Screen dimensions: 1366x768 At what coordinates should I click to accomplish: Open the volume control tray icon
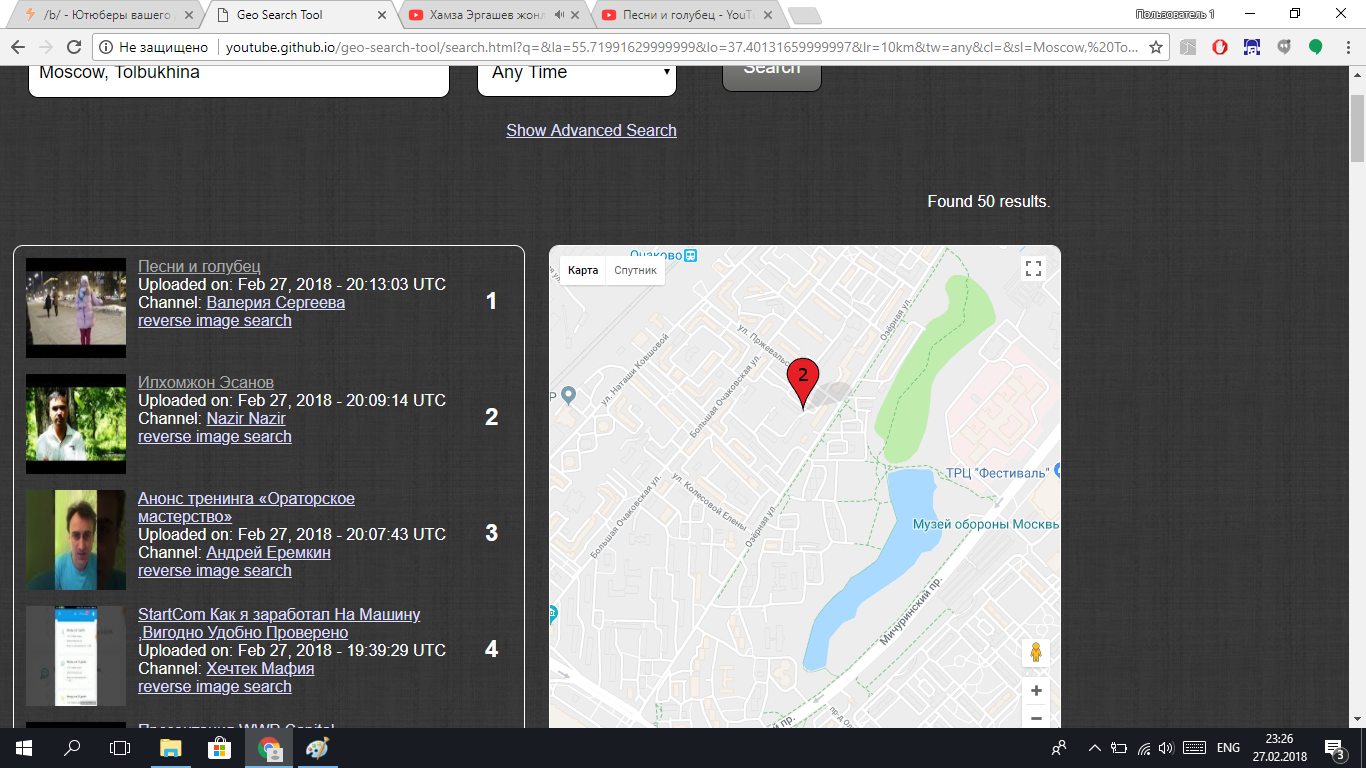click(1166, 748)
